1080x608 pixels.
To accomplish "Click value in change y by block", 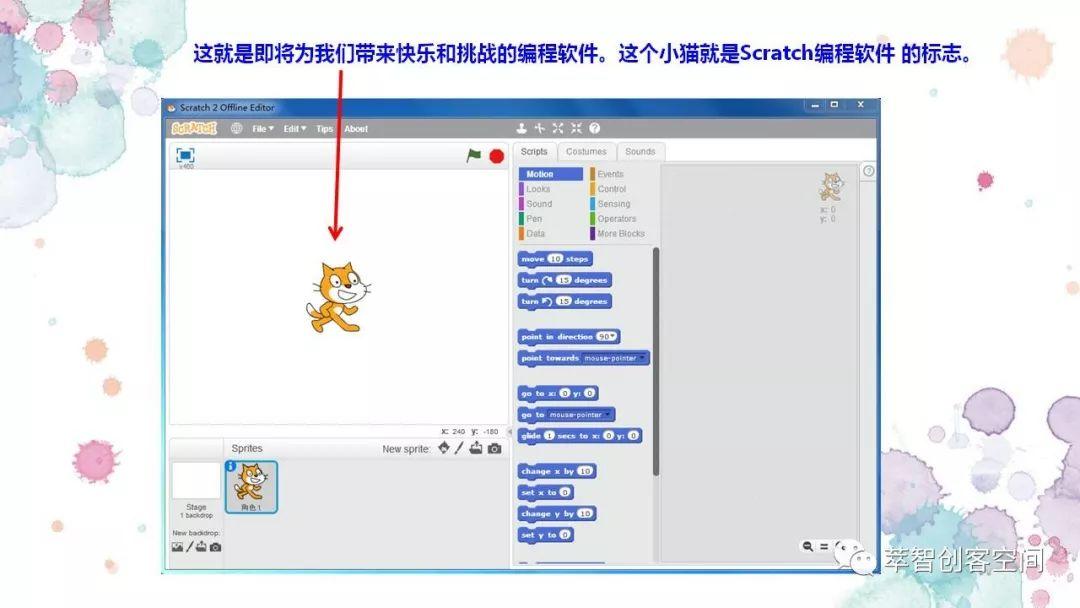I will [585, 514].
